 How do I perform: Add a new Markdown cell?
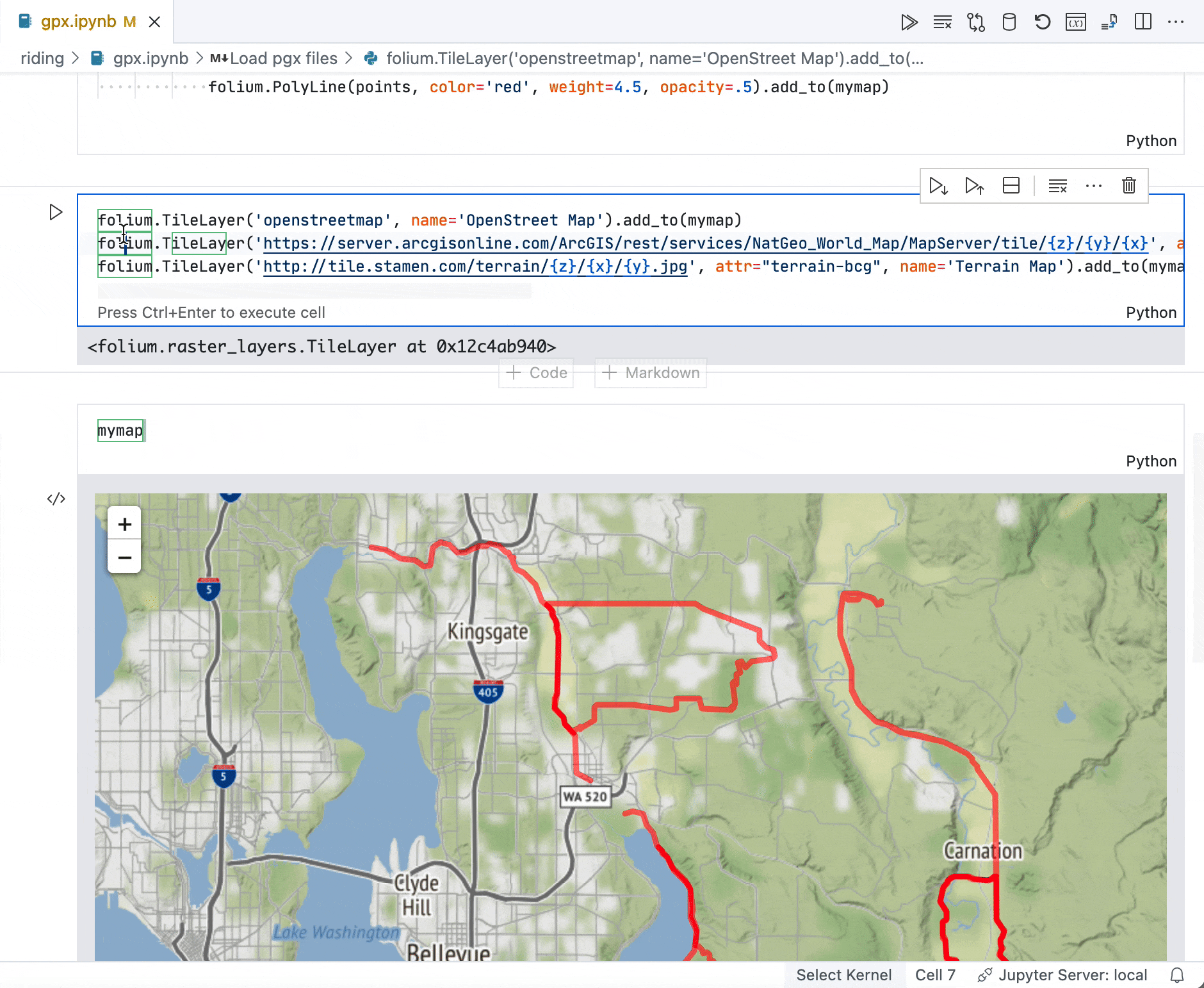click(x=651, y=373)
